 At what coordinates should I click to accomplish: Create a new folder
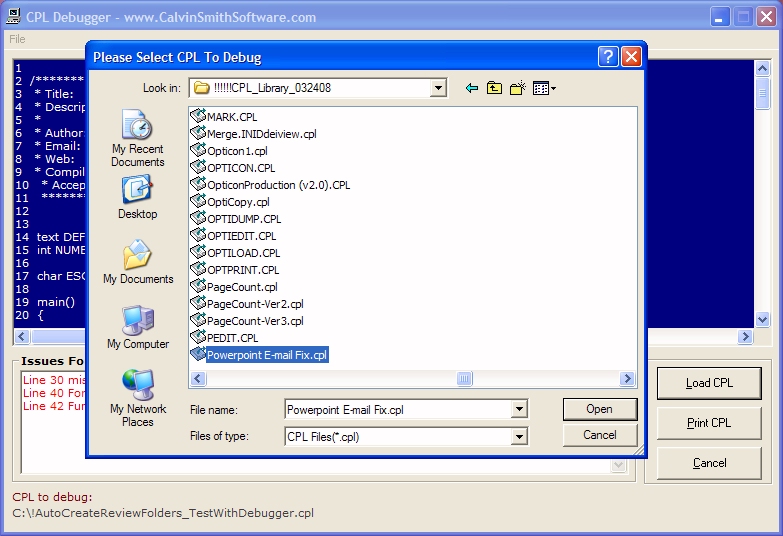click(518, 88)
